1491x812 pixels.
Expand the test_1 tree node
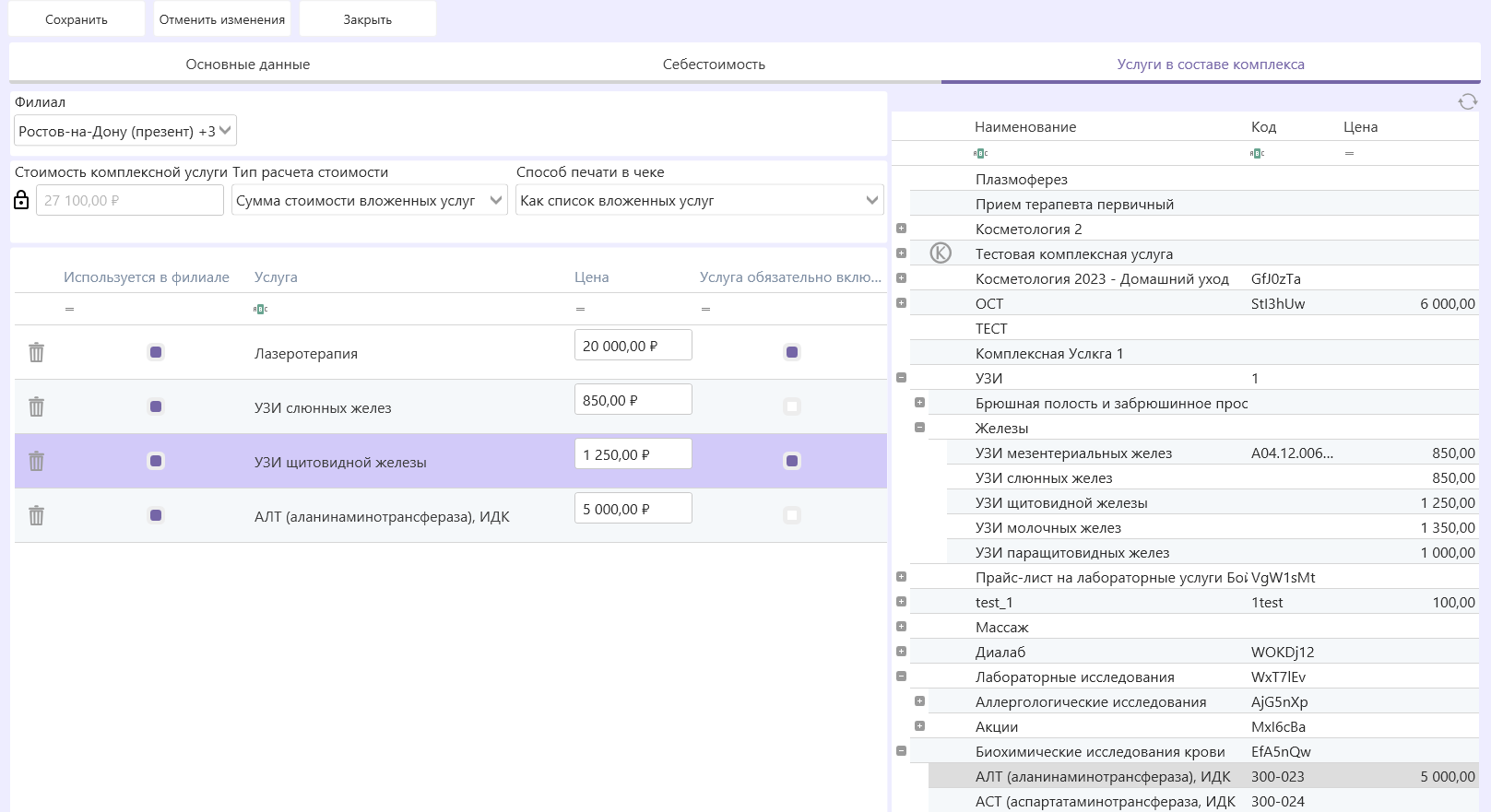point(902,601)
